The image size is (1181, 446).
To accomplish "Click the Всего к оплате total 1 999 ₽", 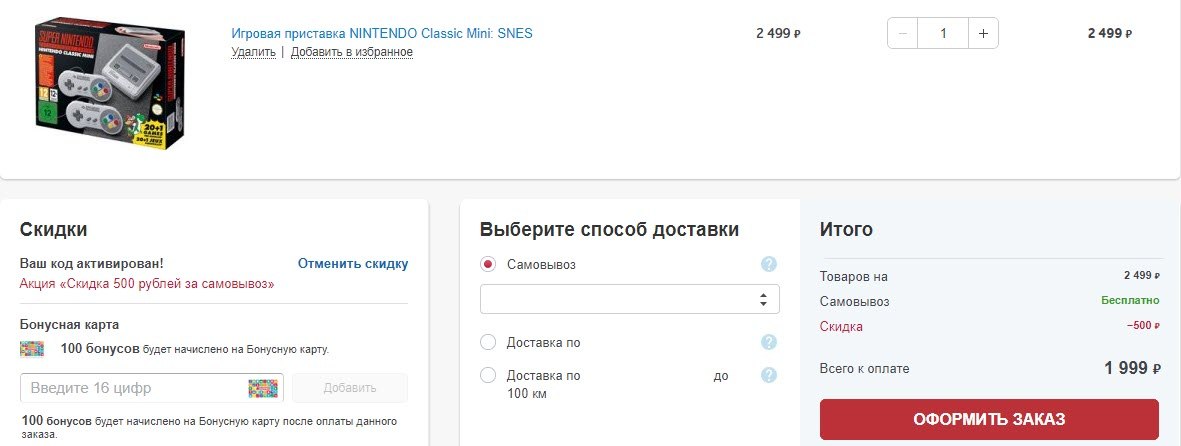I will [x=1132, y=368].
